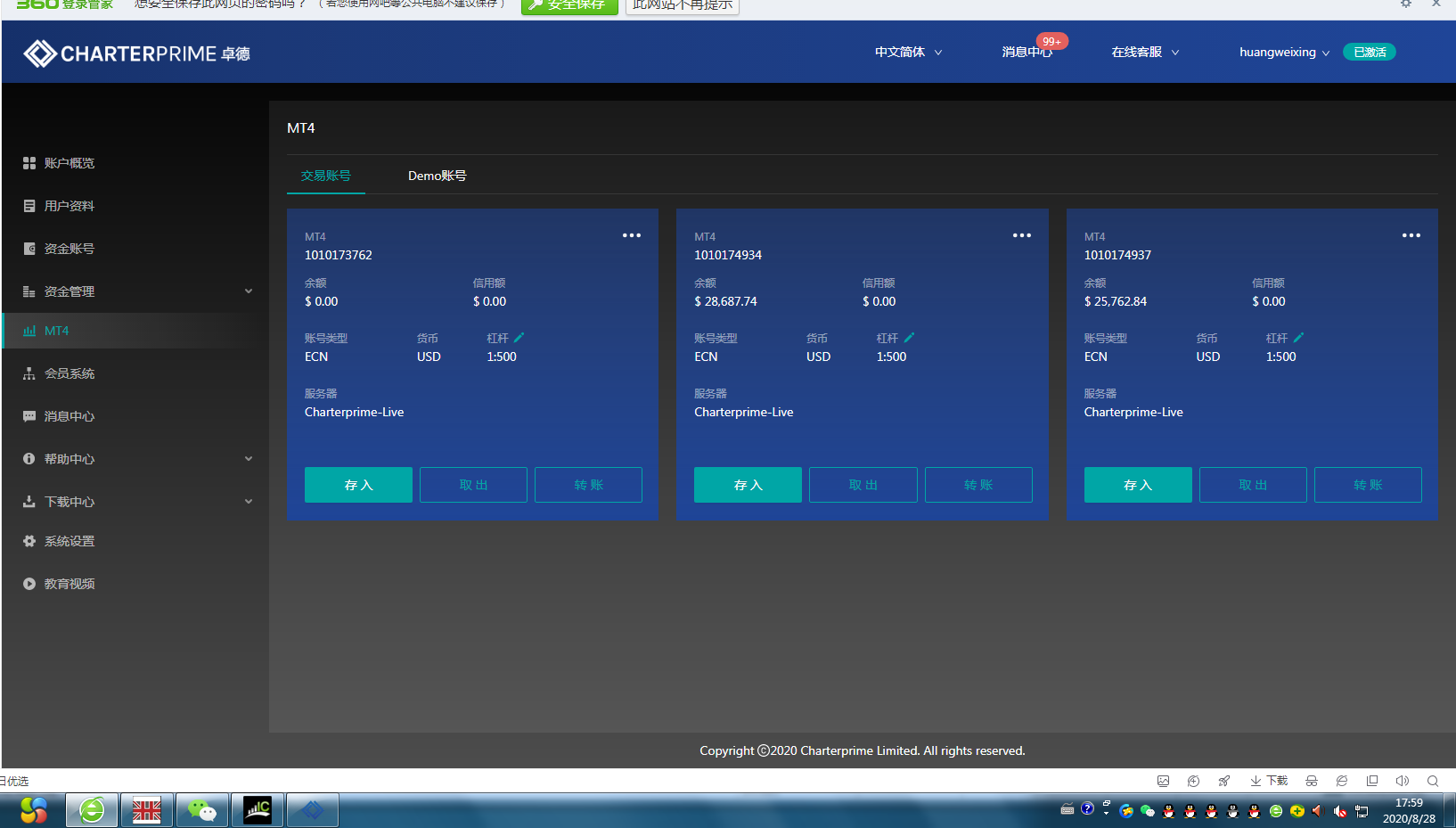Click the green 安全保存 button
Viewport: 1456px width, 828px height.
[x=569, y=5]
